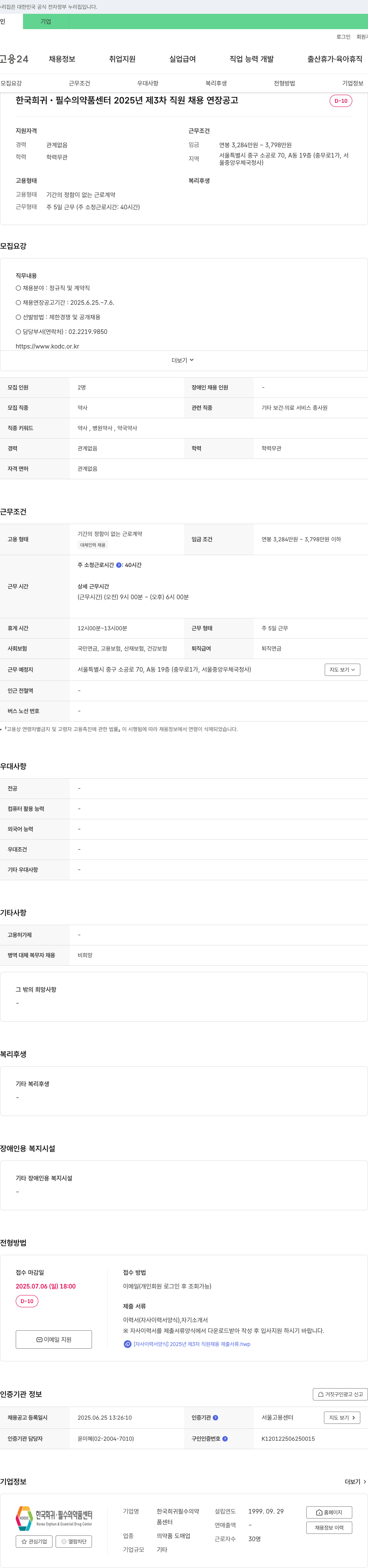Open 더보기 link in 기업정보 header
Image resolution: width=368 pixels, height=1568 pixels.
click(355, 1482)
